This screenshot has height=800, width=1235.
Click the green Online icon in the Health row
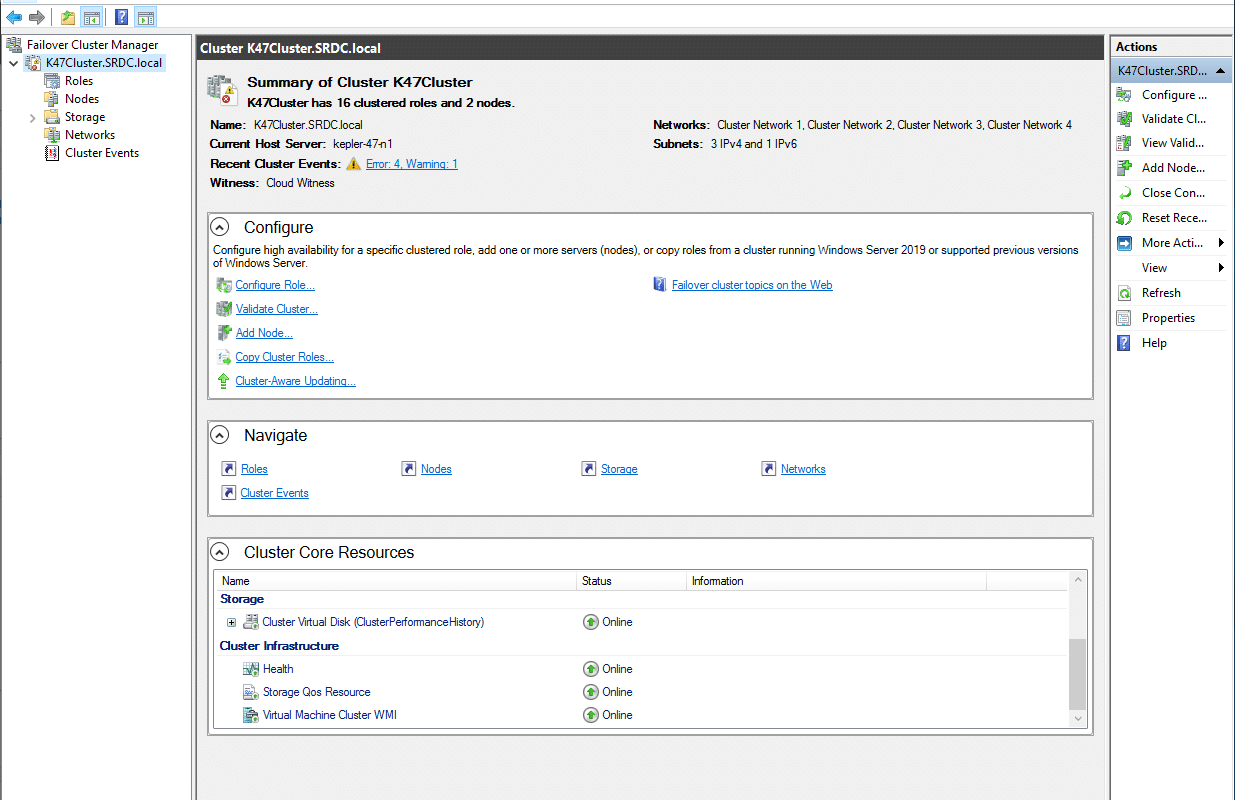591,669
